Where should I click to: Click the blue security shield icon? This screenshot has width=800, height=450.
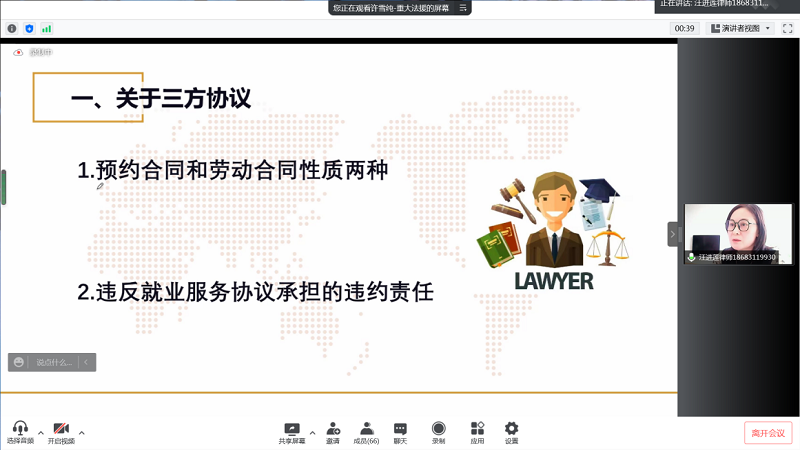pyautogui.click(x=29, y=29)
